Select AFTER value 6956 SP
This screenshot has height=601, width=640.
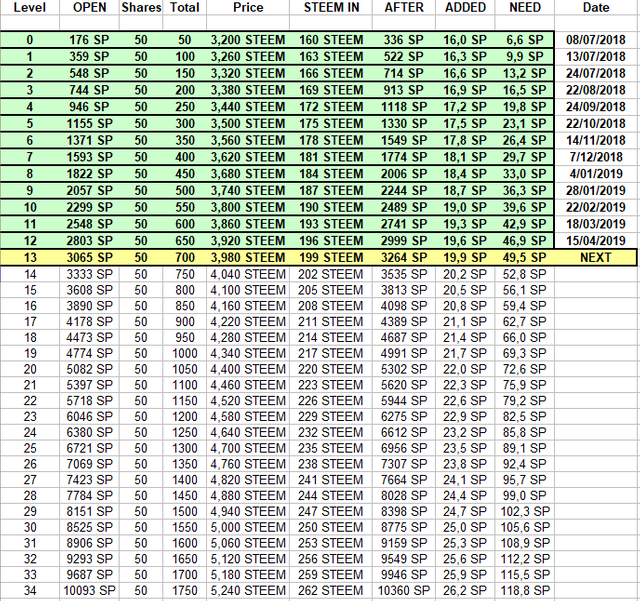pos(404,449)
